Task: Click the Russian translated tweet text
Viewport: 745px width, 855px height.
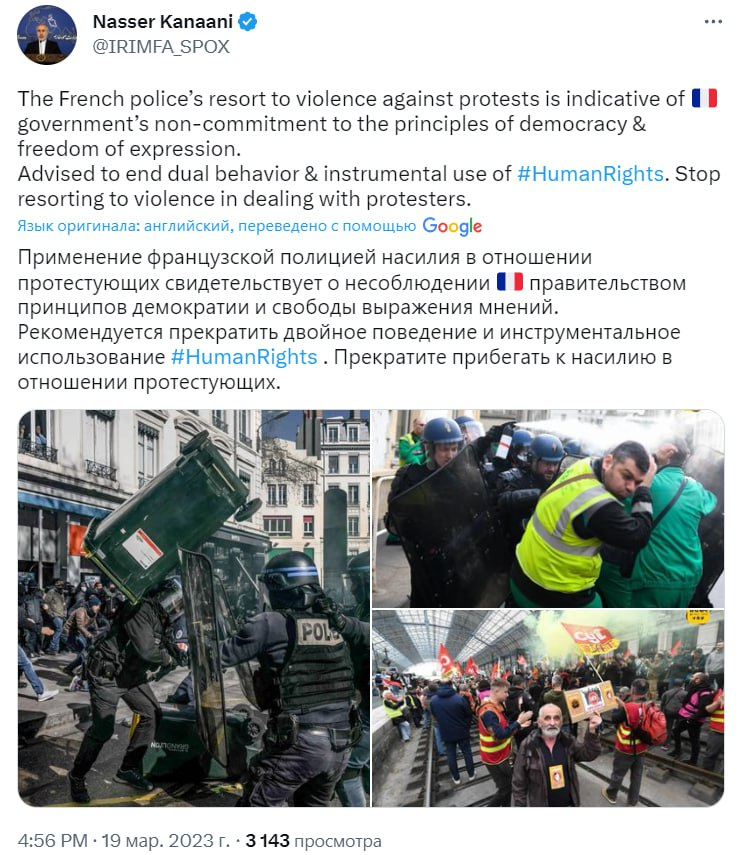Action: pos(352,320)
